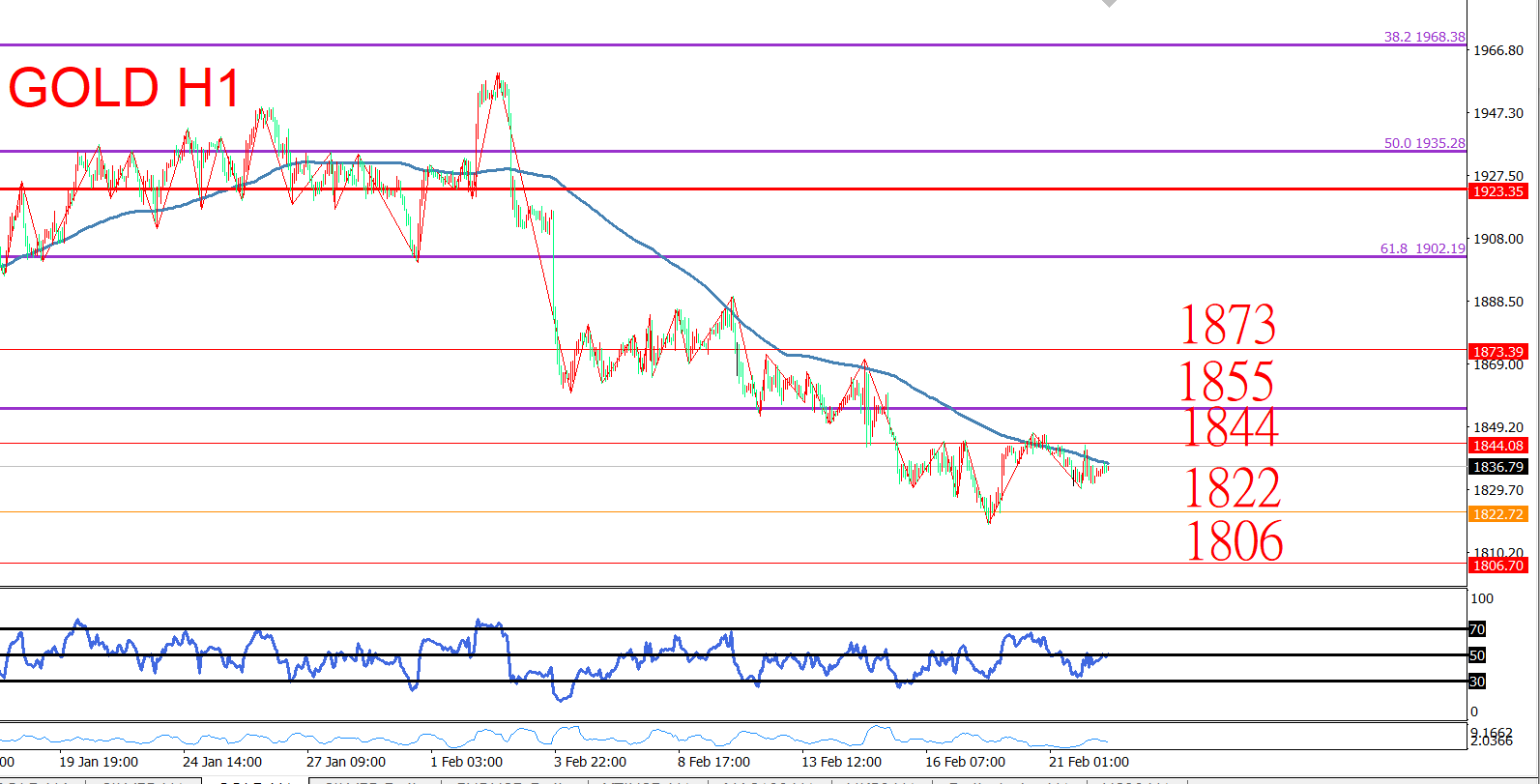The width and height of the screenshot is (1540, 784).
Task: Click the RSI 30 level marker
Action: coord(1477,682)
